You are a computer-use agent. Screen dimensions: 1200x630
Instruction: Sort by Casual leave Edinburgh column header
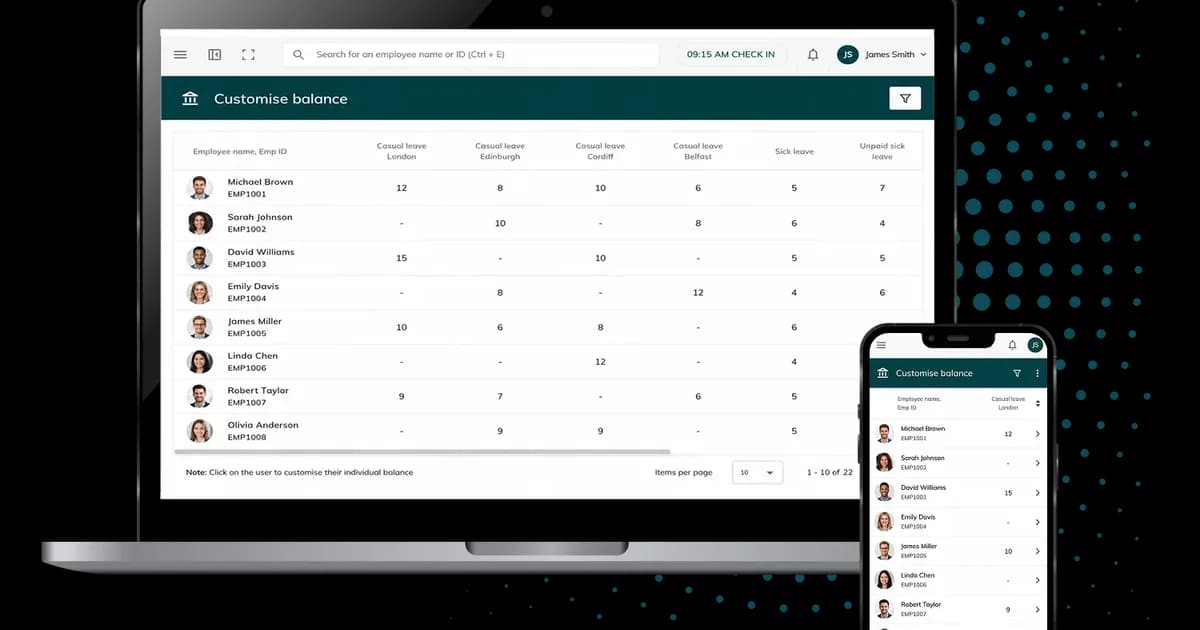[500, 151]
